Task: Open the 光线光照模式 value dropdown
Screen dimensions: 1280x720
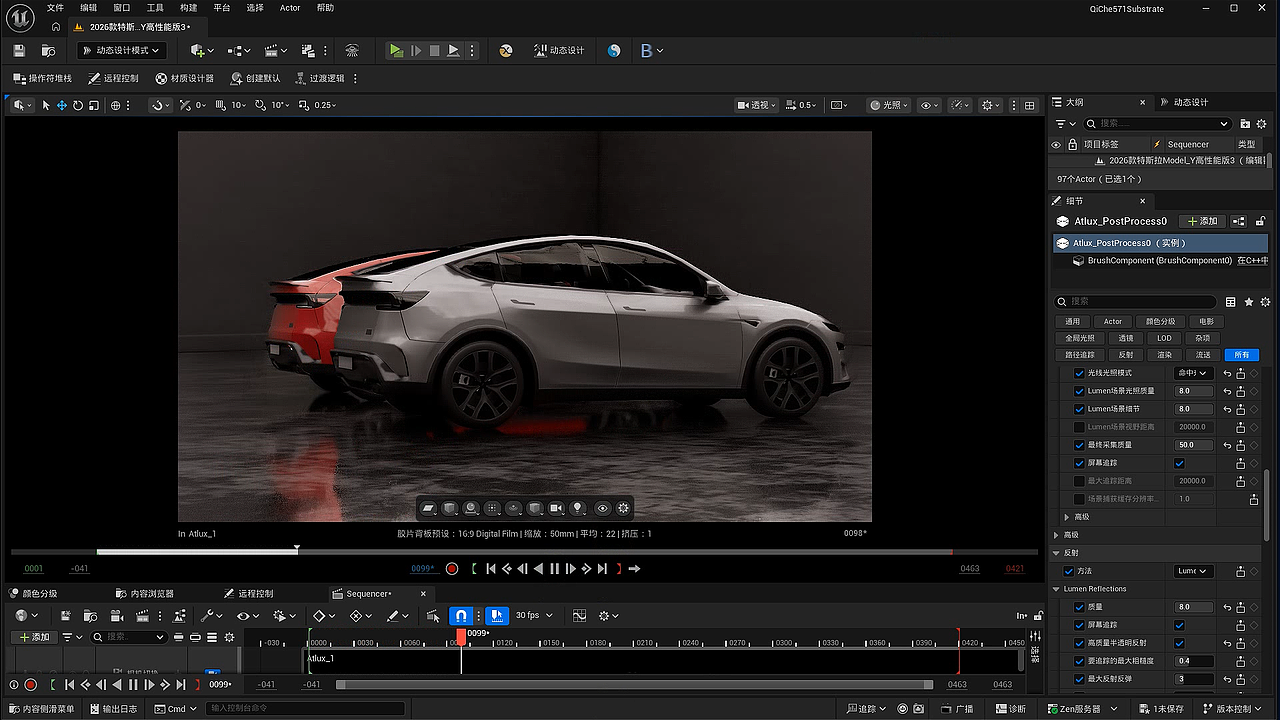Action: point(1193,373)
